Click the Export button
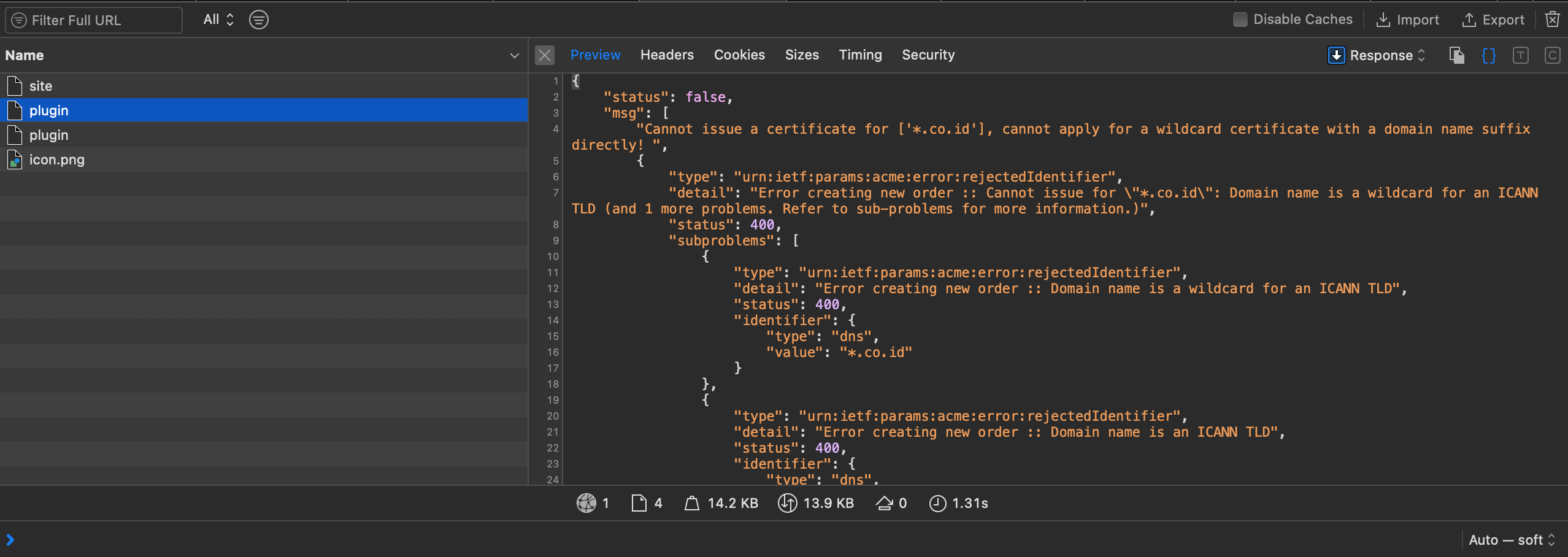Screen dimensions: 1568x557 pyautogui.click(x=1494, y=20)
